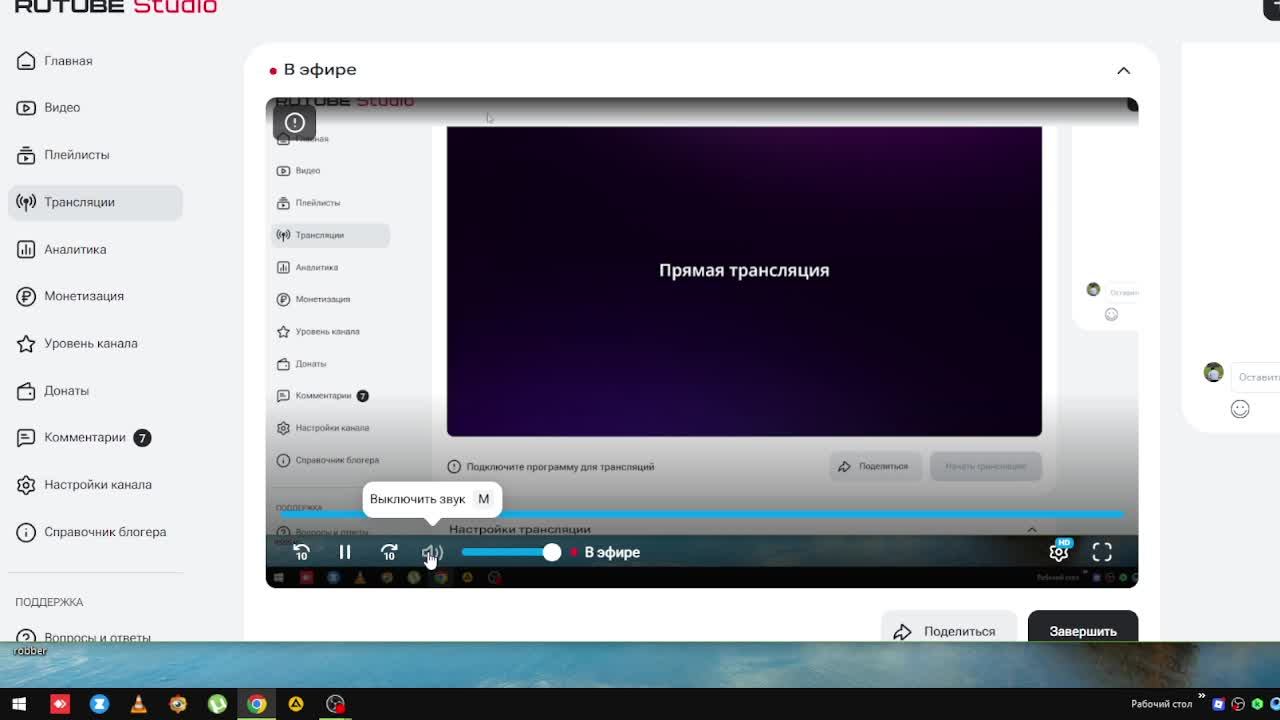Click the Донаты wallet icon
This screenshot has height=720, width=1280.
pyautogui.click(x=26, y=391)
